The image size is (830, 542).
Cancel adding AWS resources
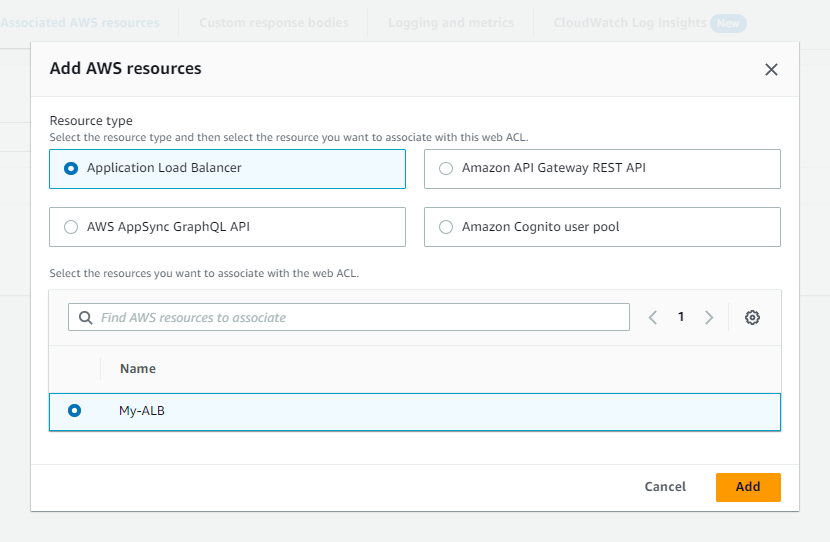click(x=665, y=487)
